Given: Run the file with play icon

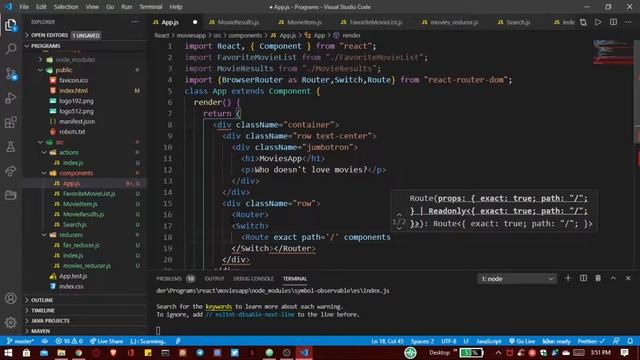Looking at the screenshot, I should [598, 22].
